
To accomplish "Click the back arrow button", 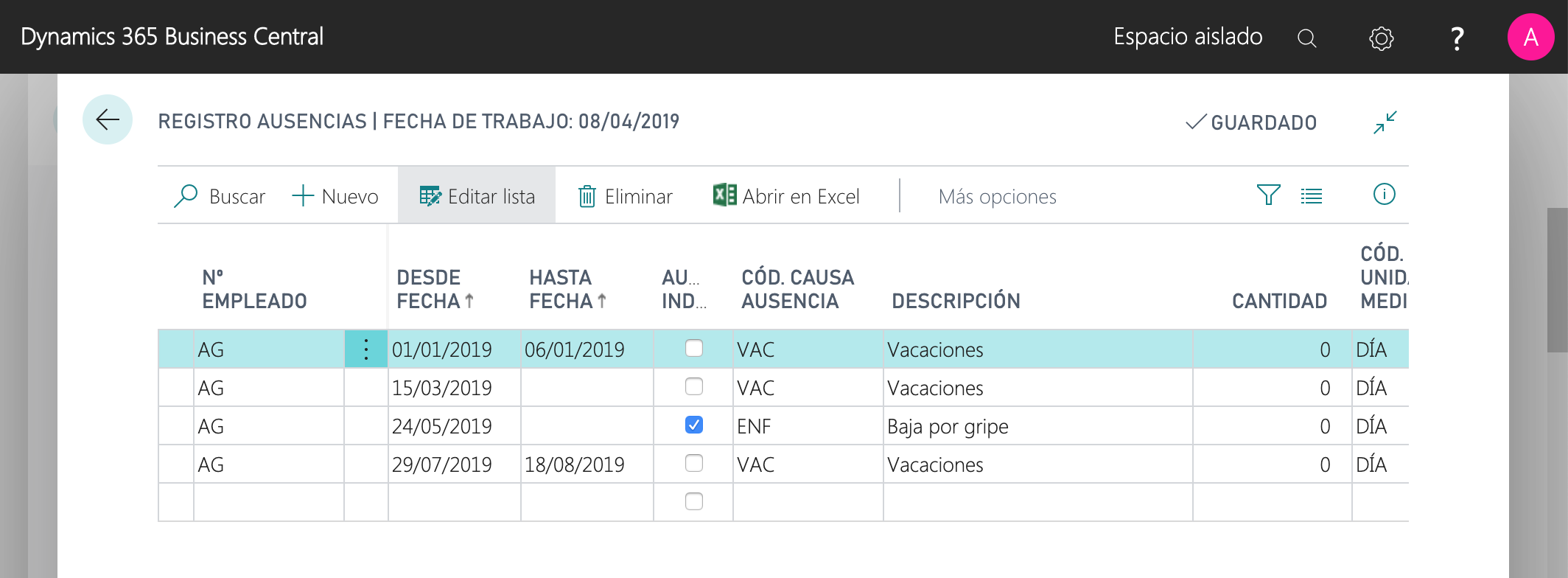I will click(108, 119).
